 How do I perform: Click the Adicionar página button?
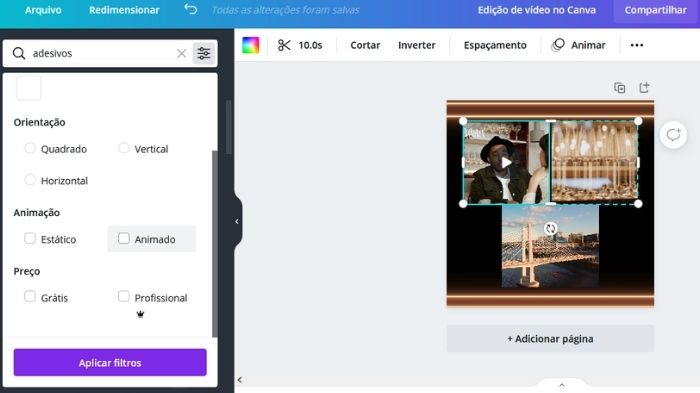550,339
